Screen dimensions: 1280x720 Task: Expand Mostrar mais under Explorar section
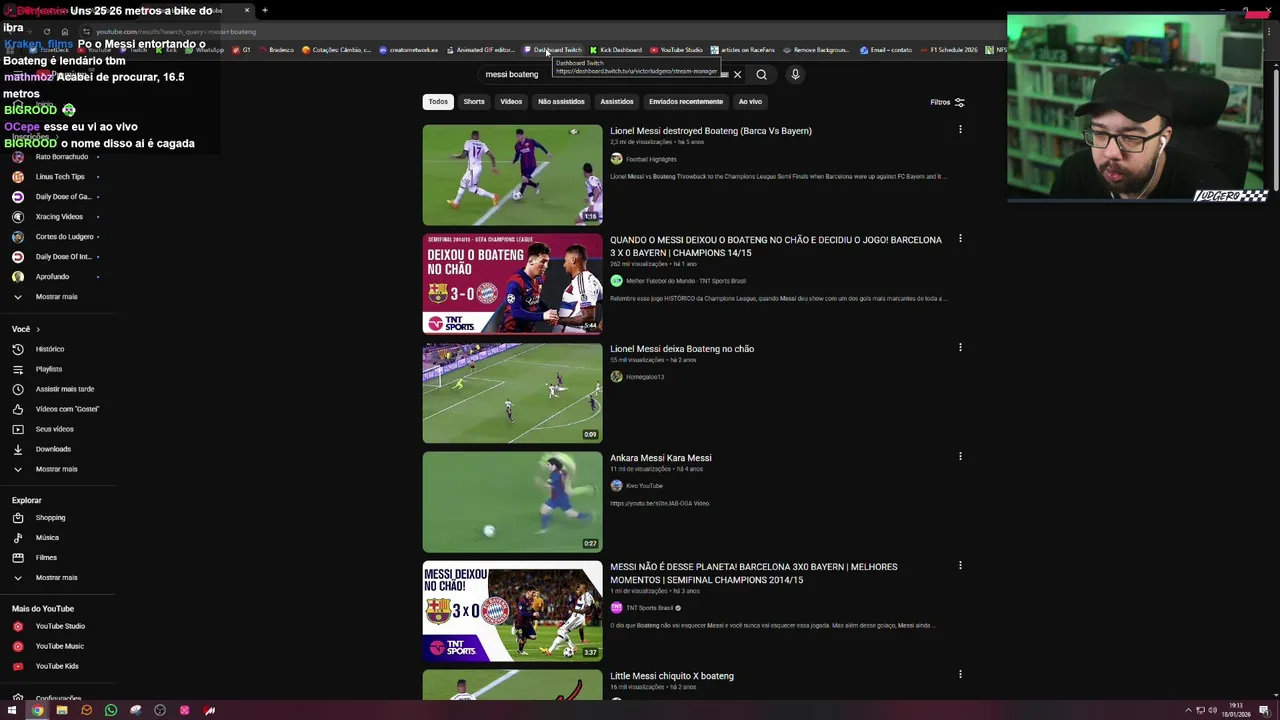[x=57, y=578]
